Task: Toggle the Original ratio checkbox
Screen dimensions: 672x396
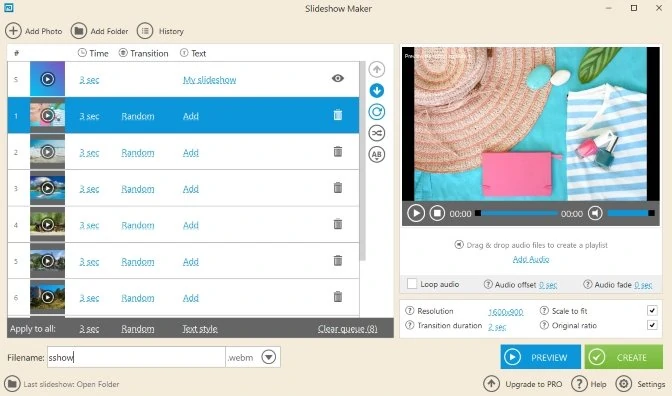Action: [x=652, y=325]
